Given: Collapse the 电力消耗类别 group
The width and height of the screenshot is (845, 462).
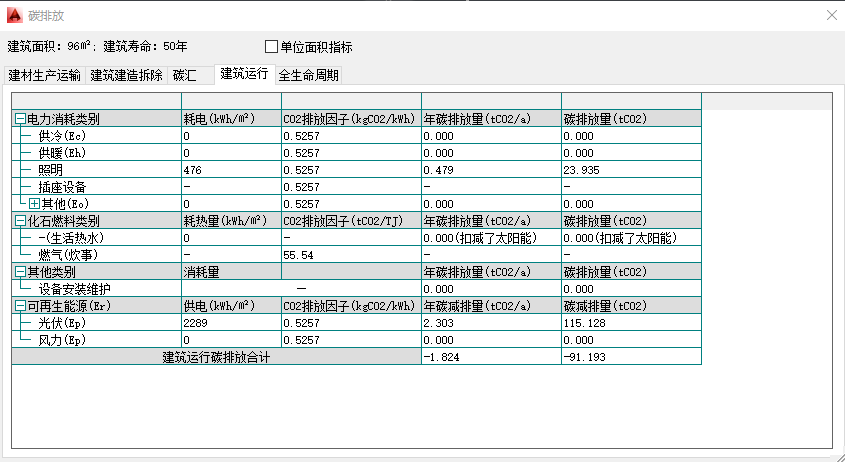Looking at the screenshot, I should (20, 119).
